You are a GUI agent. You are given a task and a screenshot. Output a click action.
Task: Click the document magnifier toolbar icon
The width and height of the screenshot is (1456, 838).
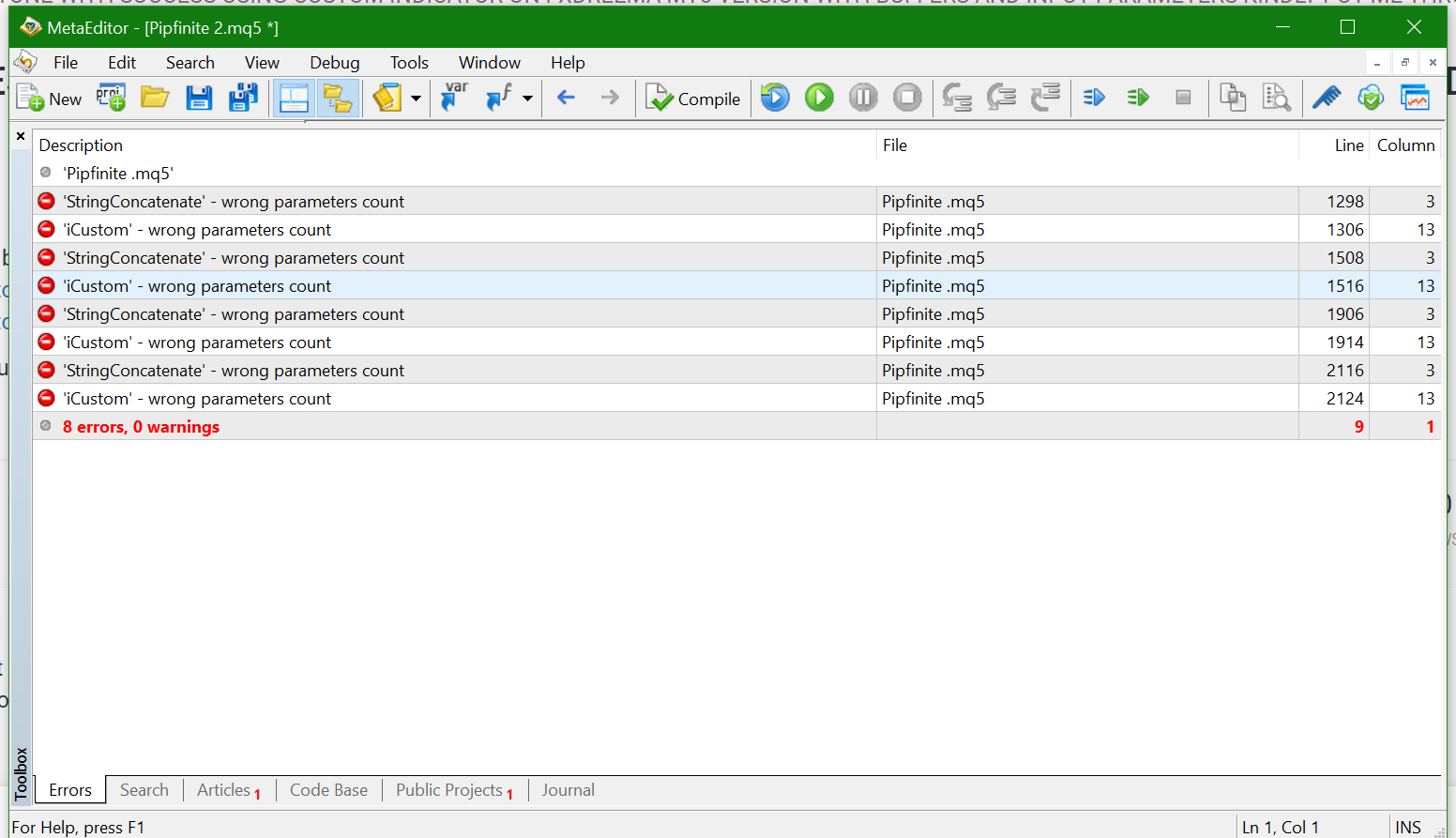click(1277, 98)
